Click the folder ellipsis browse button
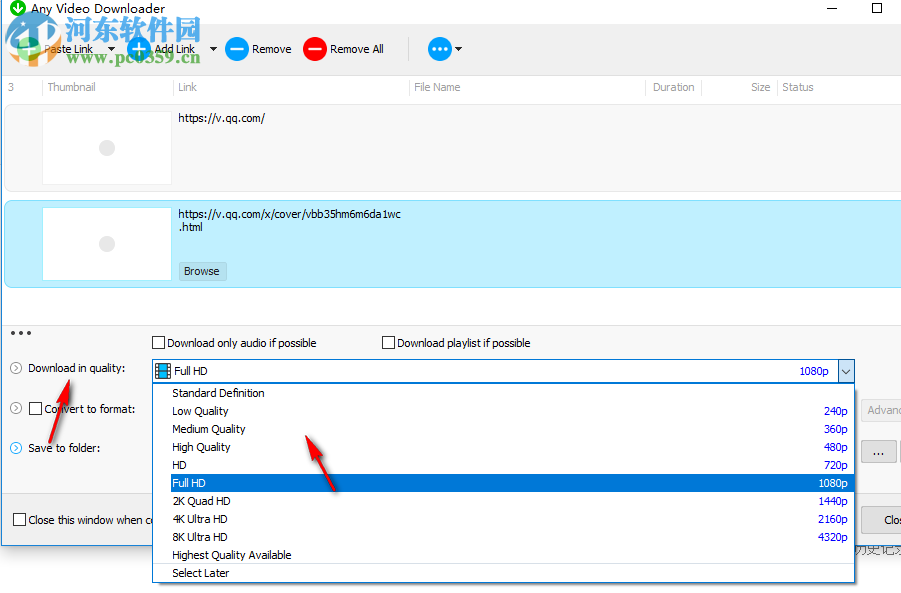 click(878, 451)
